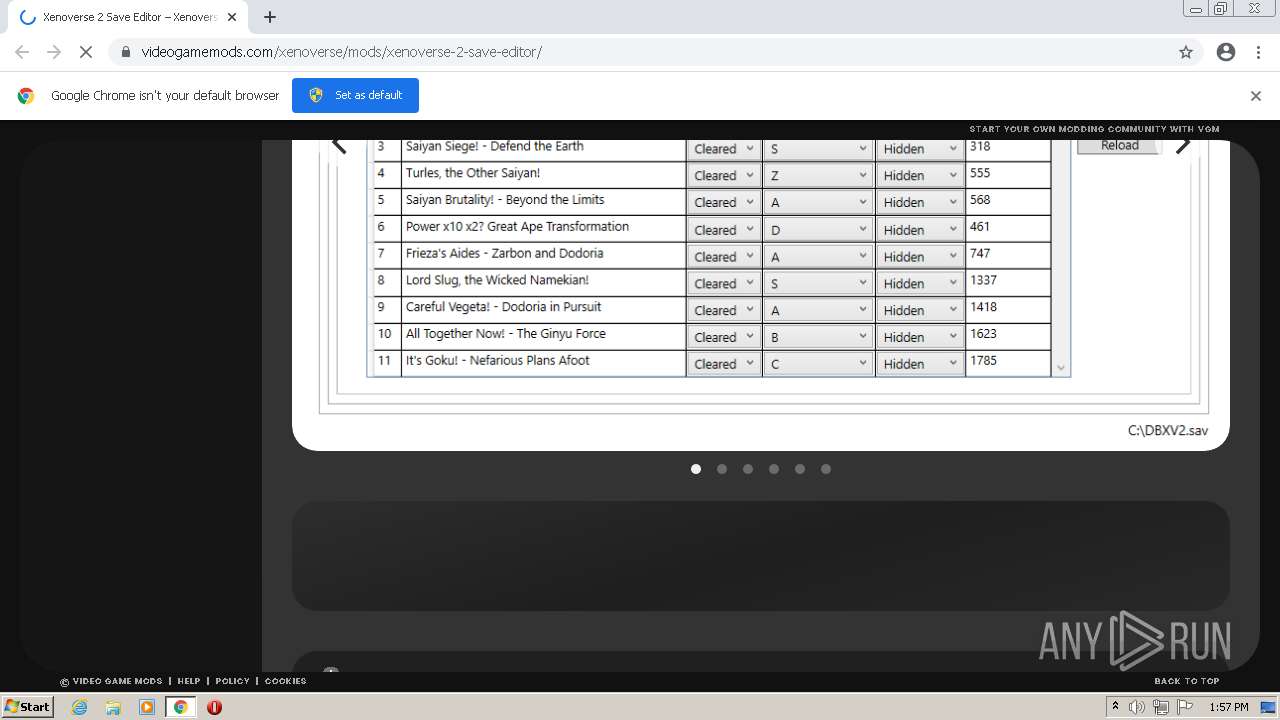Open the Policy footer link

232,681
